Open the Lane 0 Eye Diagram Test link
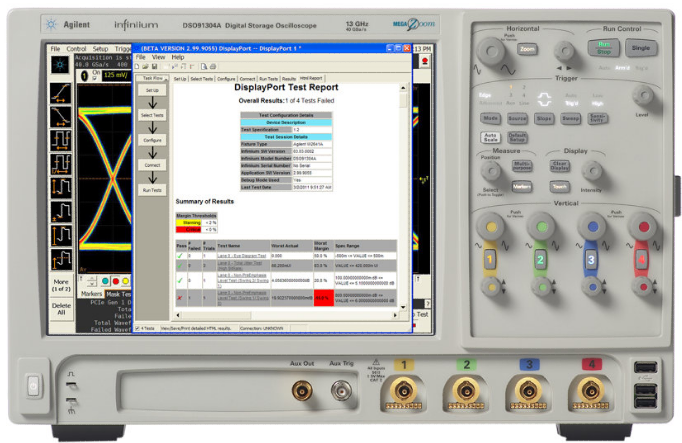The width and height of the screenshot is (682, 443). pyautogui.click(x=241, y=256)
